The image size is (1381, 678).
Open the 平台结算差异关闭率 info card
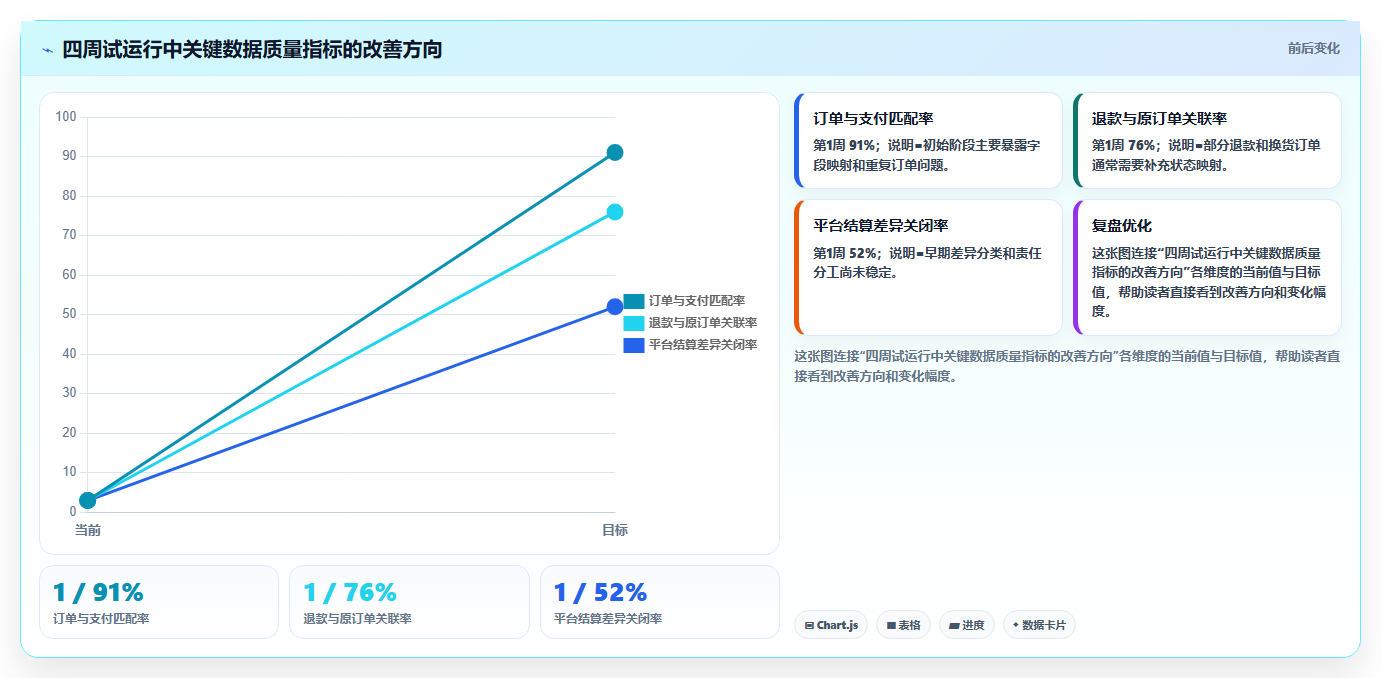tap(928, 268)
